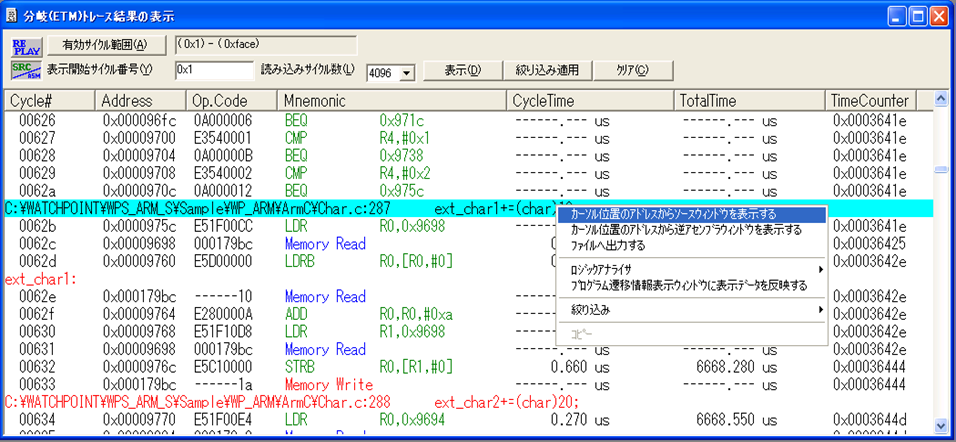This screenshot has width=956, height=442.
Task: Select カーソル位置のアドレスから逆アセンブラウィンドウを表示する
Action: pos(690,229)
